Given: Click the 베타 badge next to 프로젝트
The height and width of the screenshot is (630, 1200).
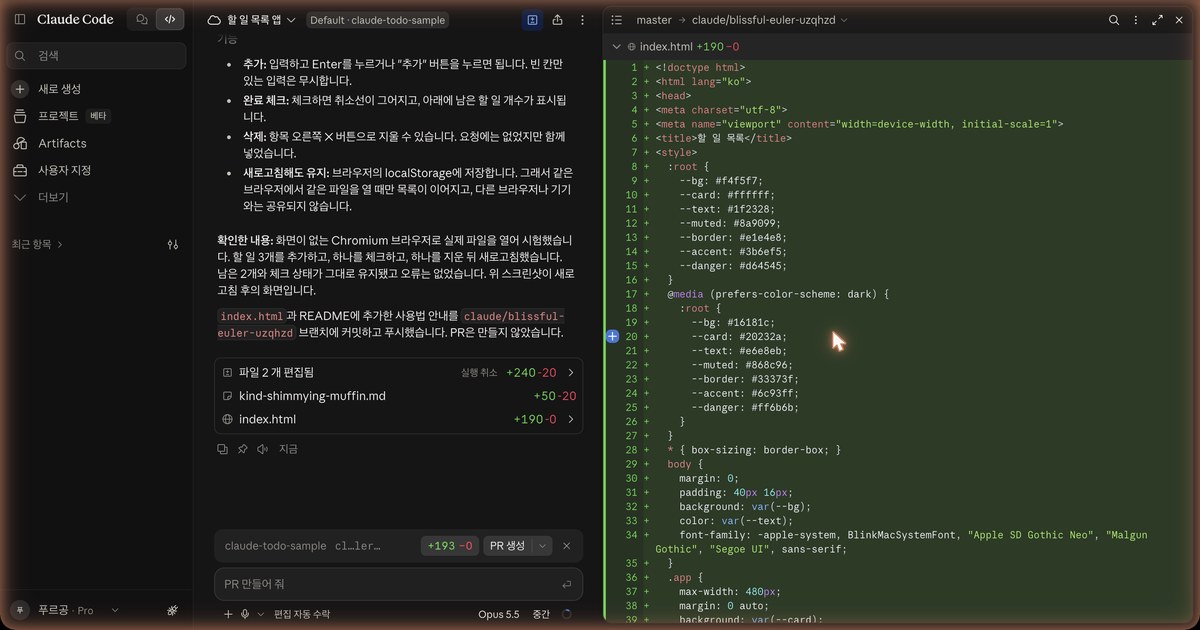Looking at the screenshot, I should [98, 116].
